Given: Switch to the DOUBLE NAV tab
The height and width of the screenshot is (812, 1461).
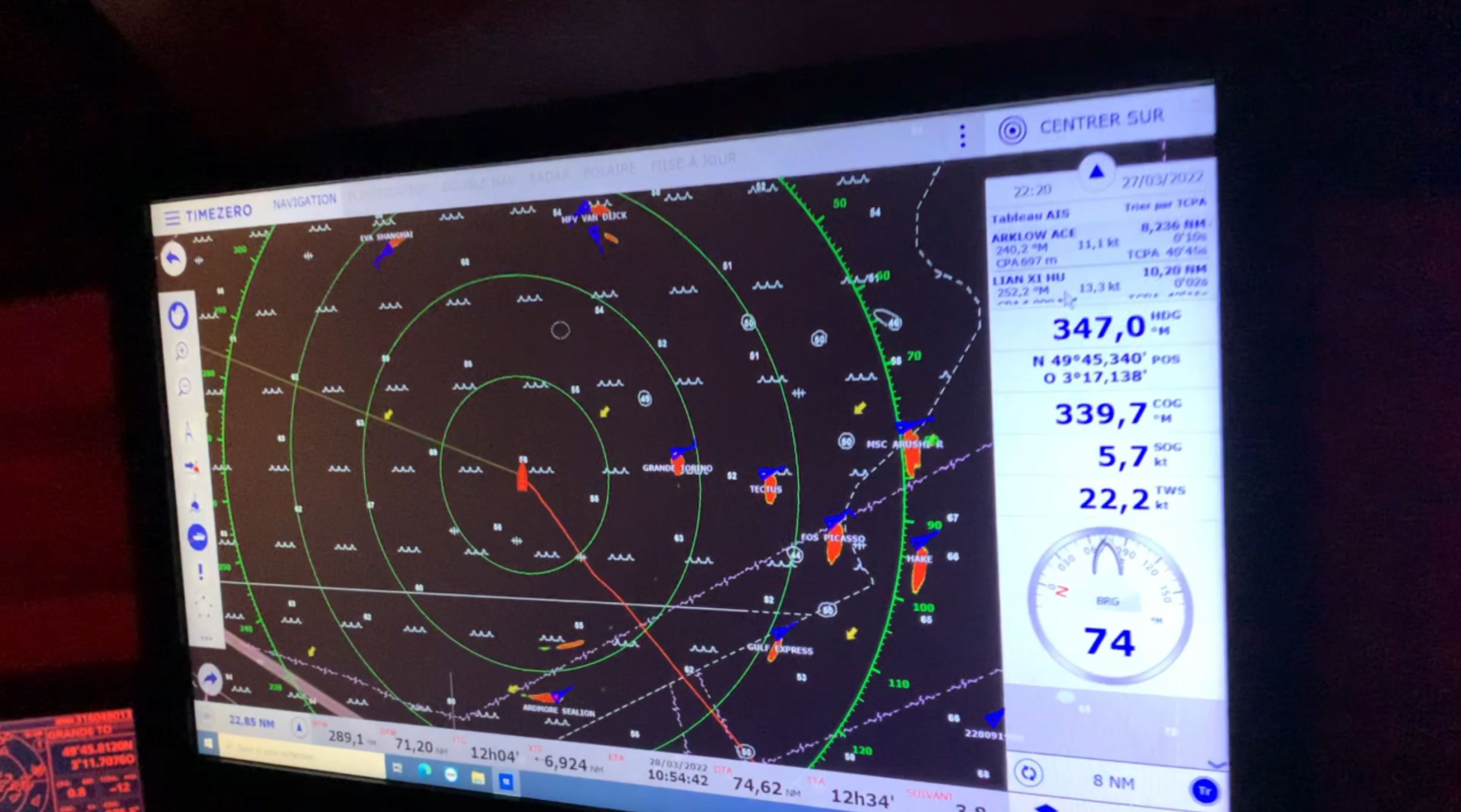Looking at the screenshot, I should (x=478, y=183).
